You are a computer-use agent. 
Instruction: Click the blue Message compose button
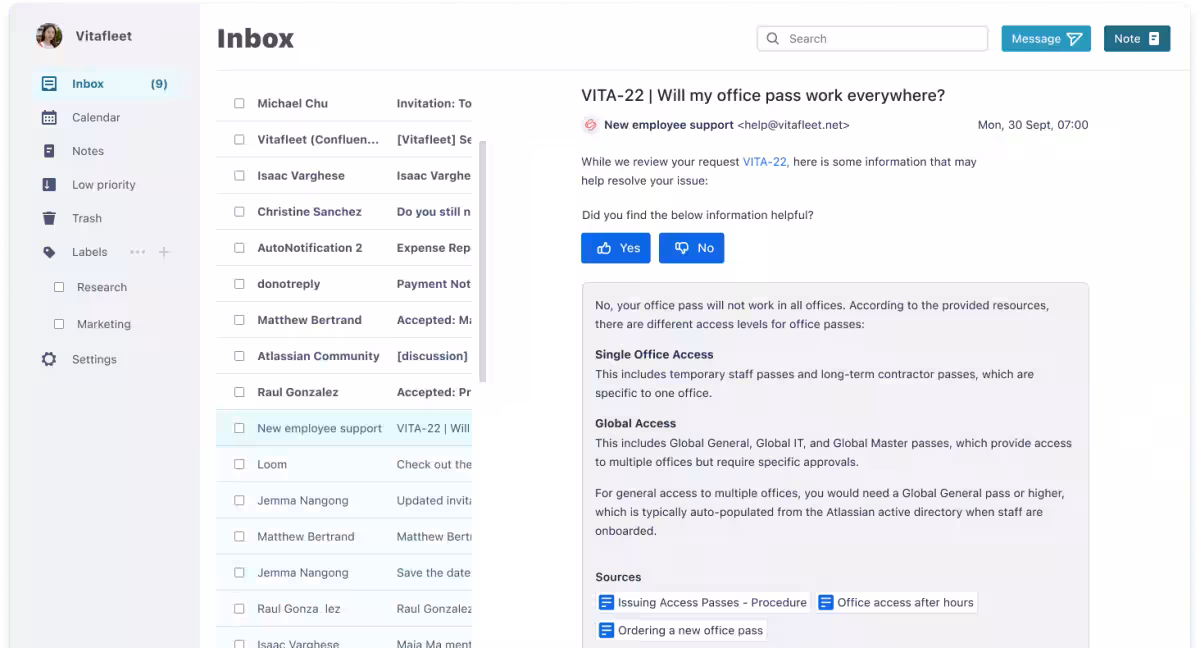click(x=1045, y=39)
